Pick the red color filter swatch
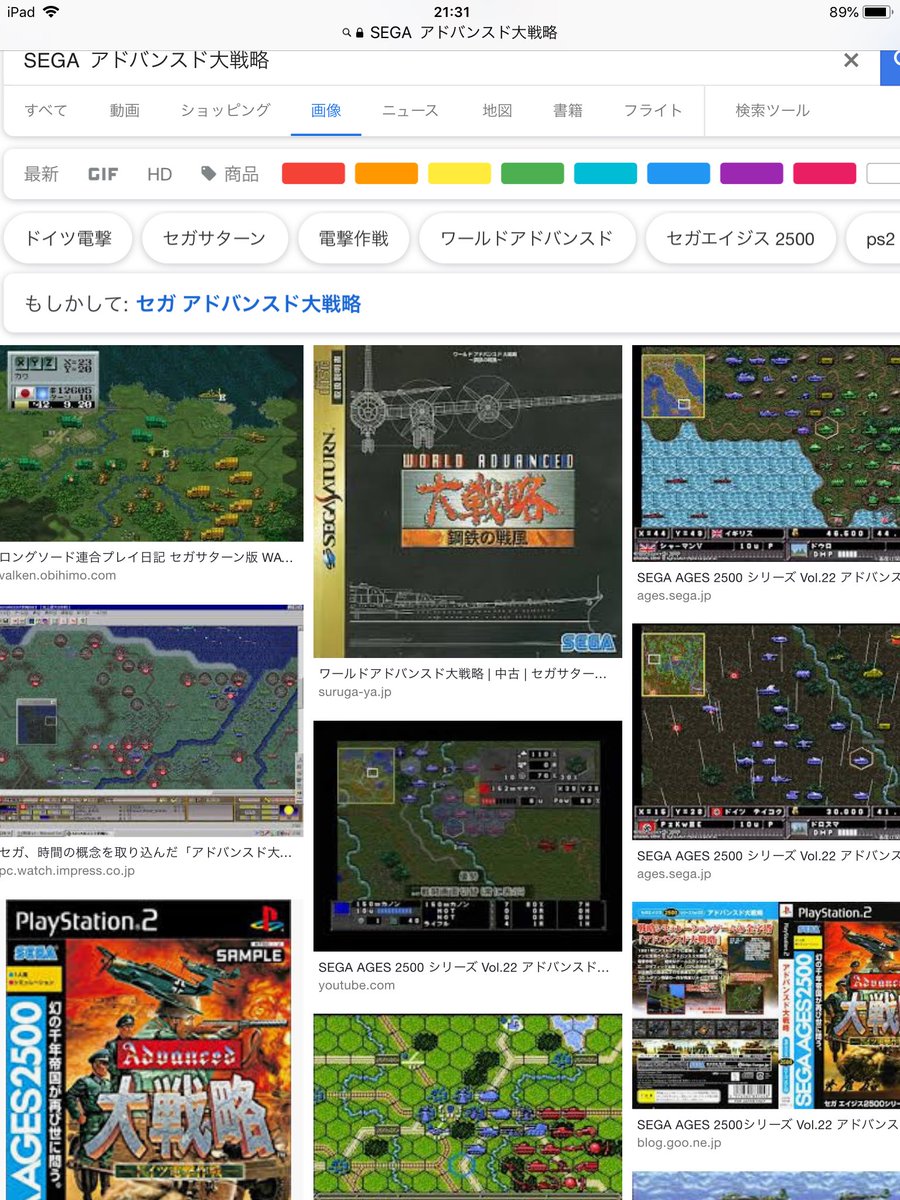Screen dimensions: 900x1200 pyautogui.click(x=313, y=173)
